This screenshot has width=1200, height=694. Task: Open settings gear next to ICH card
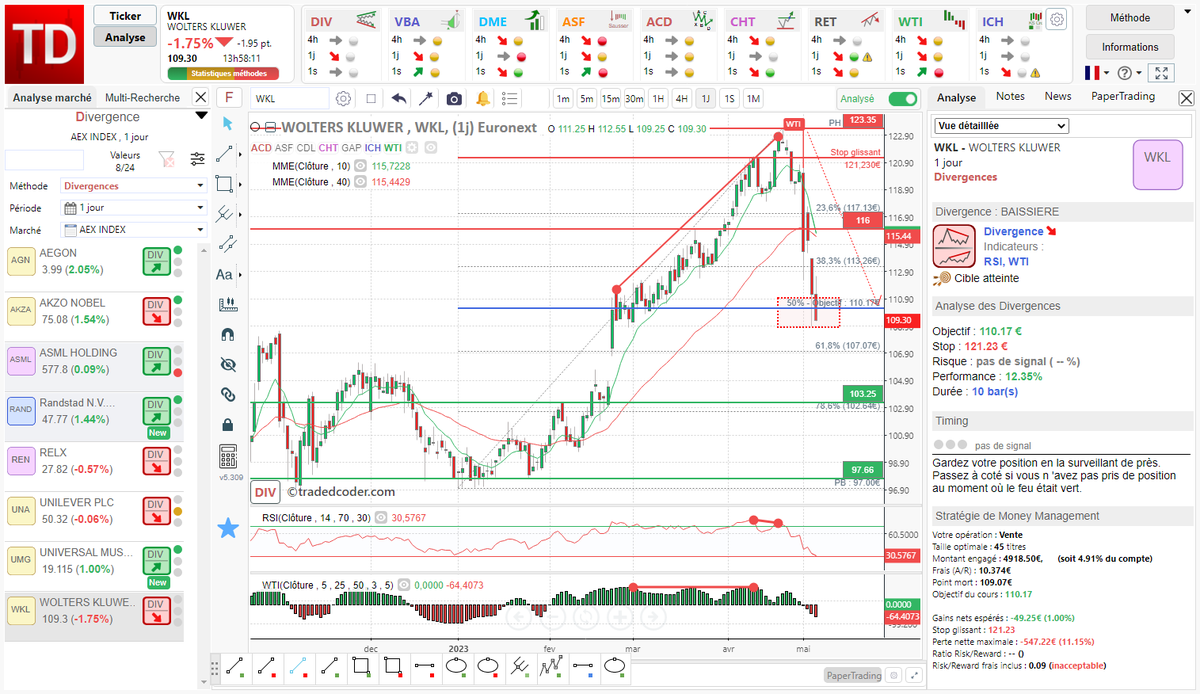pos(1056,20)
